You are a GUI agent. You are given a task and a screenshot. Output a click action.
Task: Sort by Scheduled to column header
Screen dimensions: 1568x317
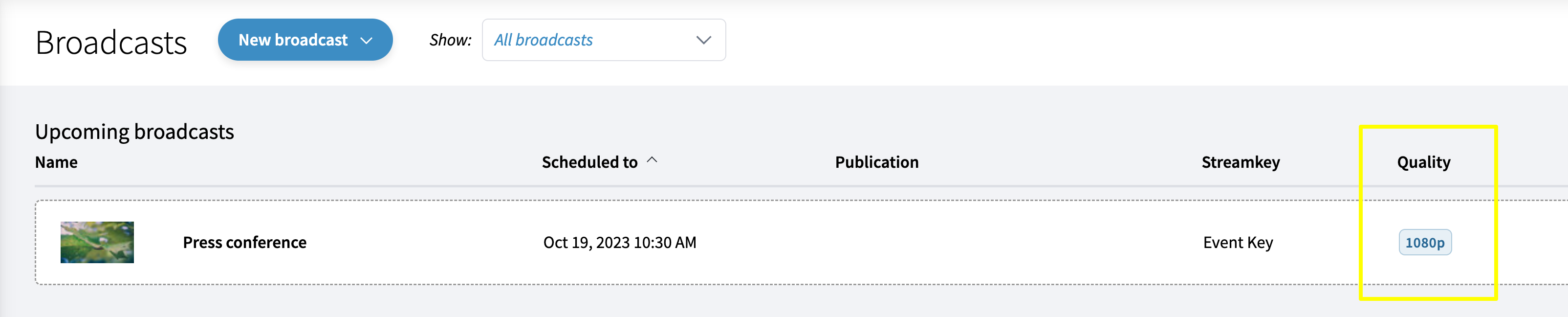click(x=589, y=162)
